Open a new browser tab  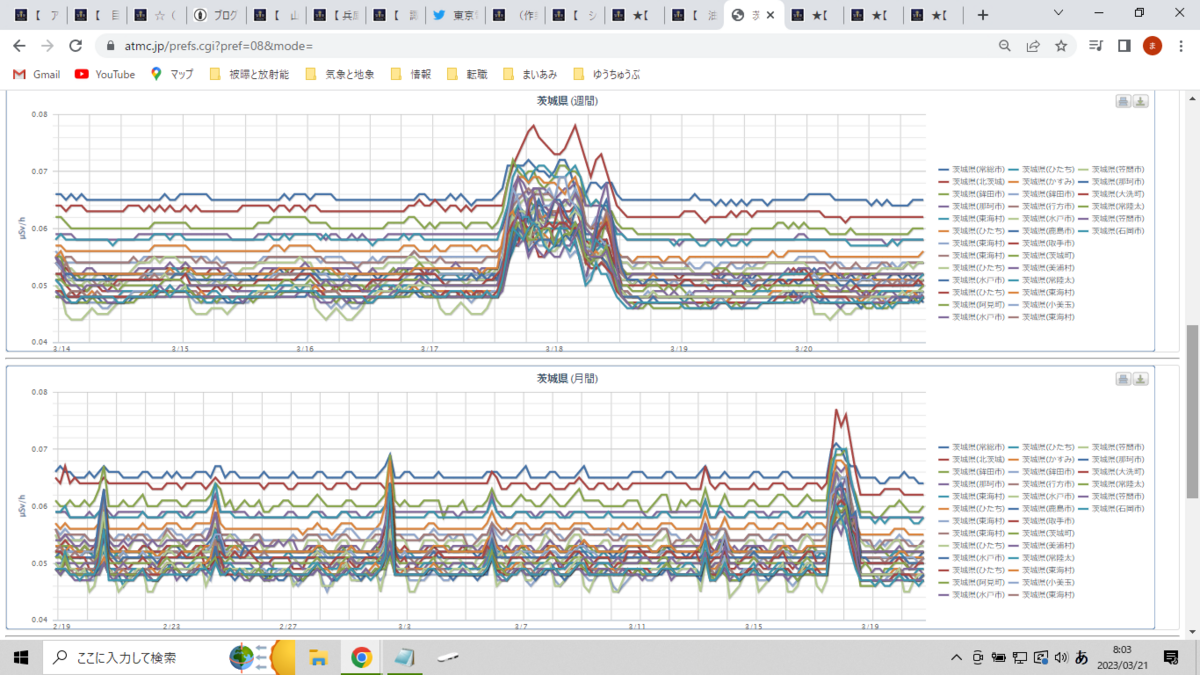coord(983,15)
